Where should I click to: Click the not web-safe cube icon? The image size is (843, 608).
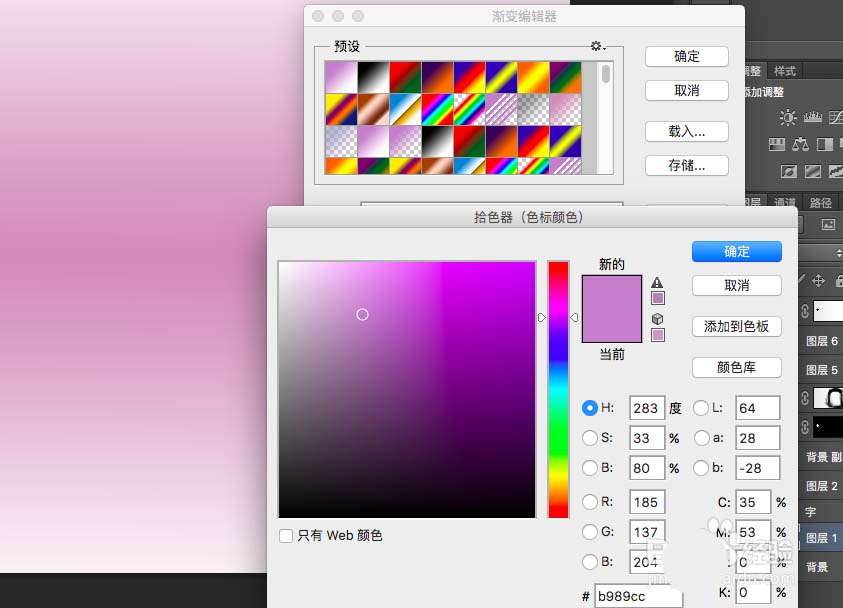[657, 319]
